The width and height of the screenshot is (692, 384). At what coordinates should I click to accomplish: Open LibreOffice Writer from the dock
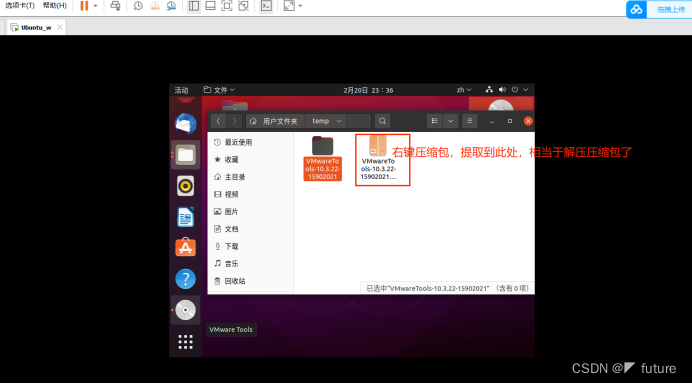[185, 217]
